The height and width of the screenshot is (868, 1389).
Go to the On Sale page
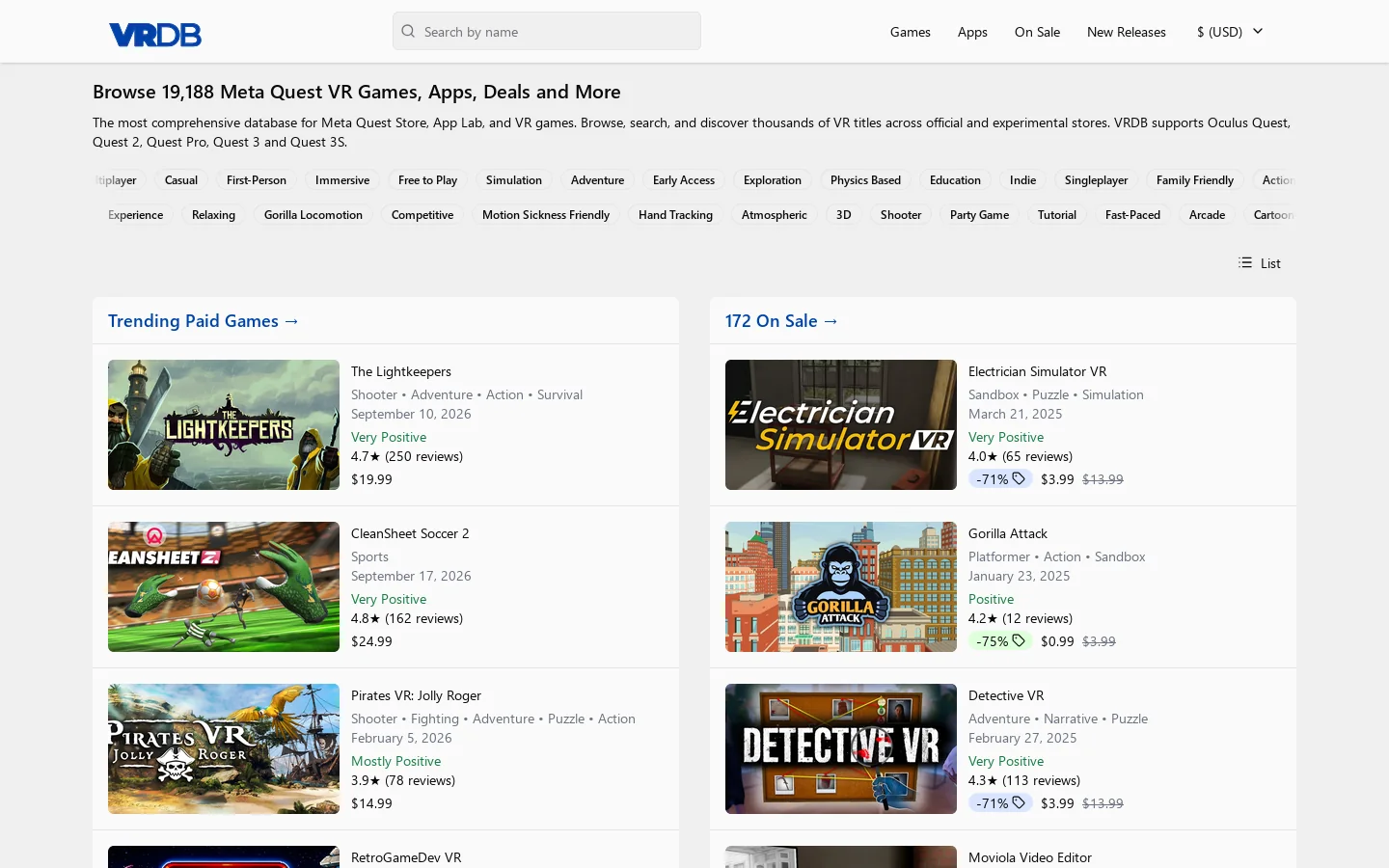[x=1037, y=32]
